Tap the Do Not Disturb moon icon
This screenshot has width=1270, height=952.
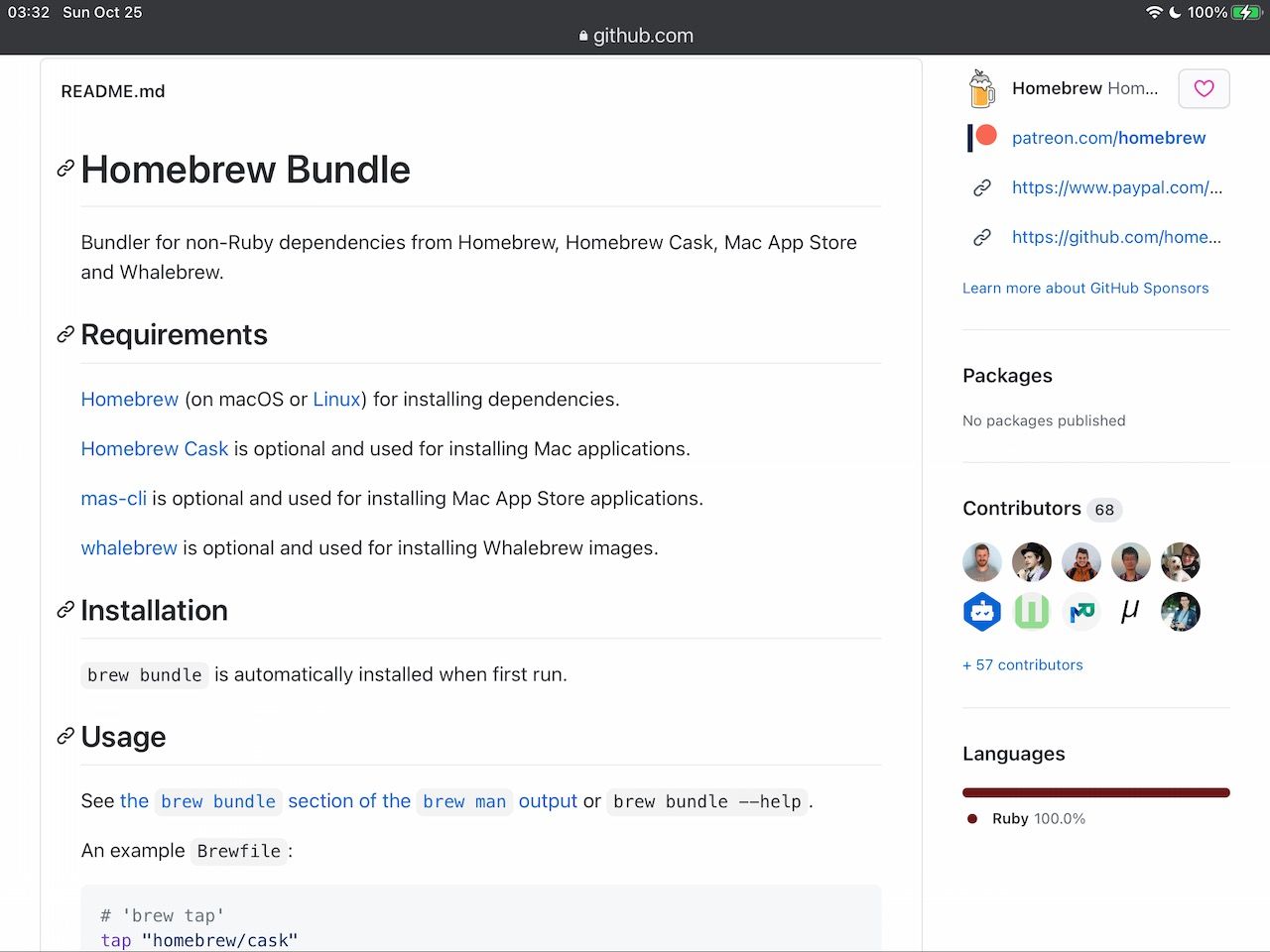click(1175, 12)
